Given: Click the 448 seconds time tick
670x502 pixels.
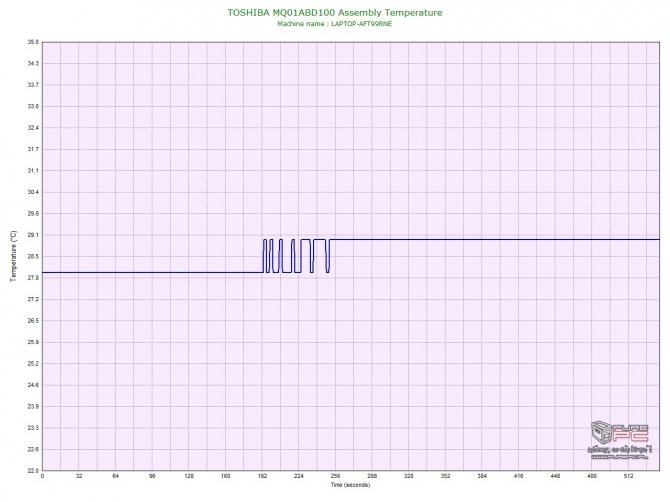Looking at the screenshot, I should (555, 476).
